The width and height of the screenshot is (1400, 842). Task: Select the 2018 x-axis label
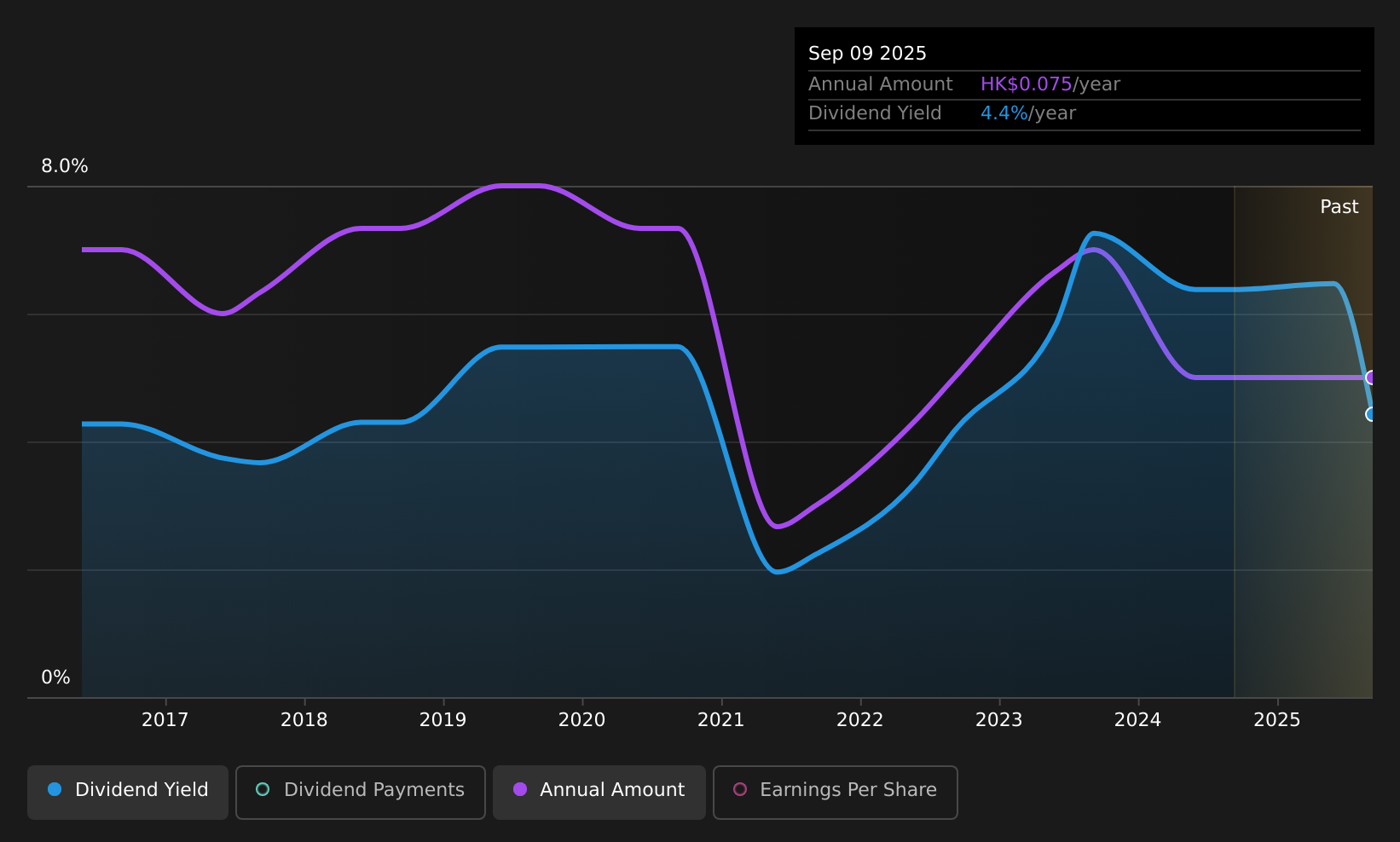(x=304, y=720)
